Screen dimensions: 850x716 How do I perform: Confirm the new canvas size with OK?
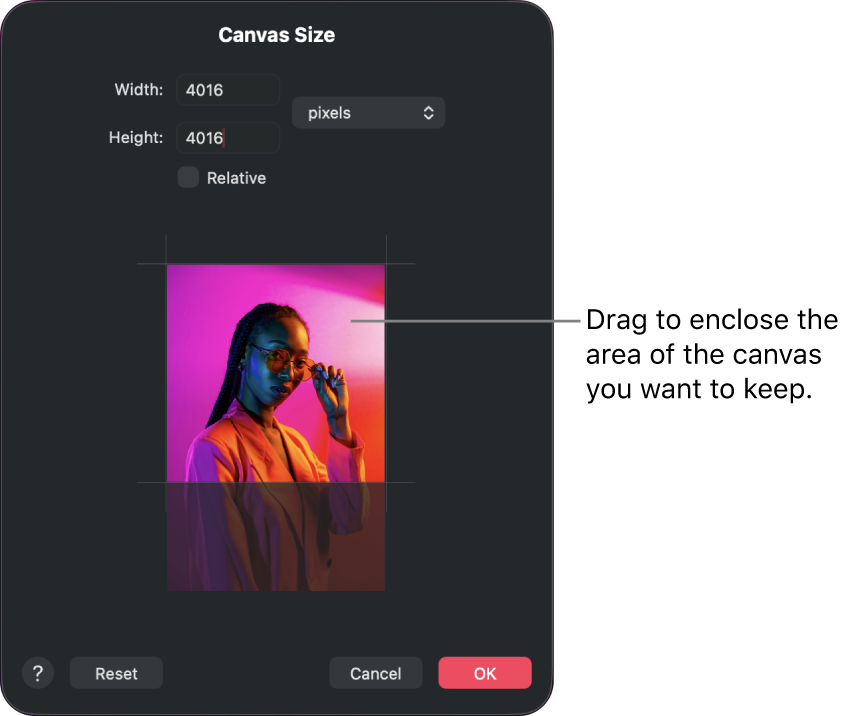point(484,673)
